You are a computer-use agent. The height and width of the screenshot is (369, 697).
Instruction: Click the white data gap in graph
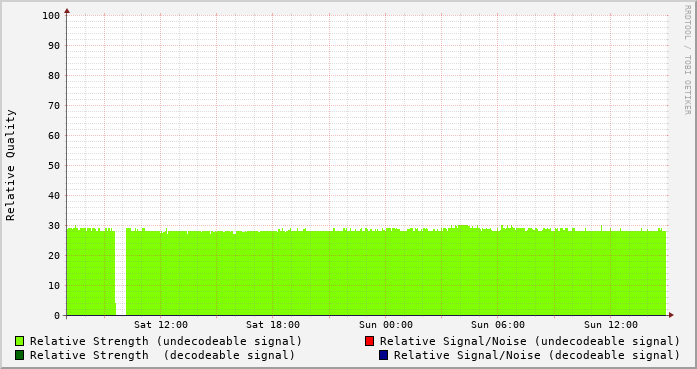pyautogui.click(x=120, y=272)
